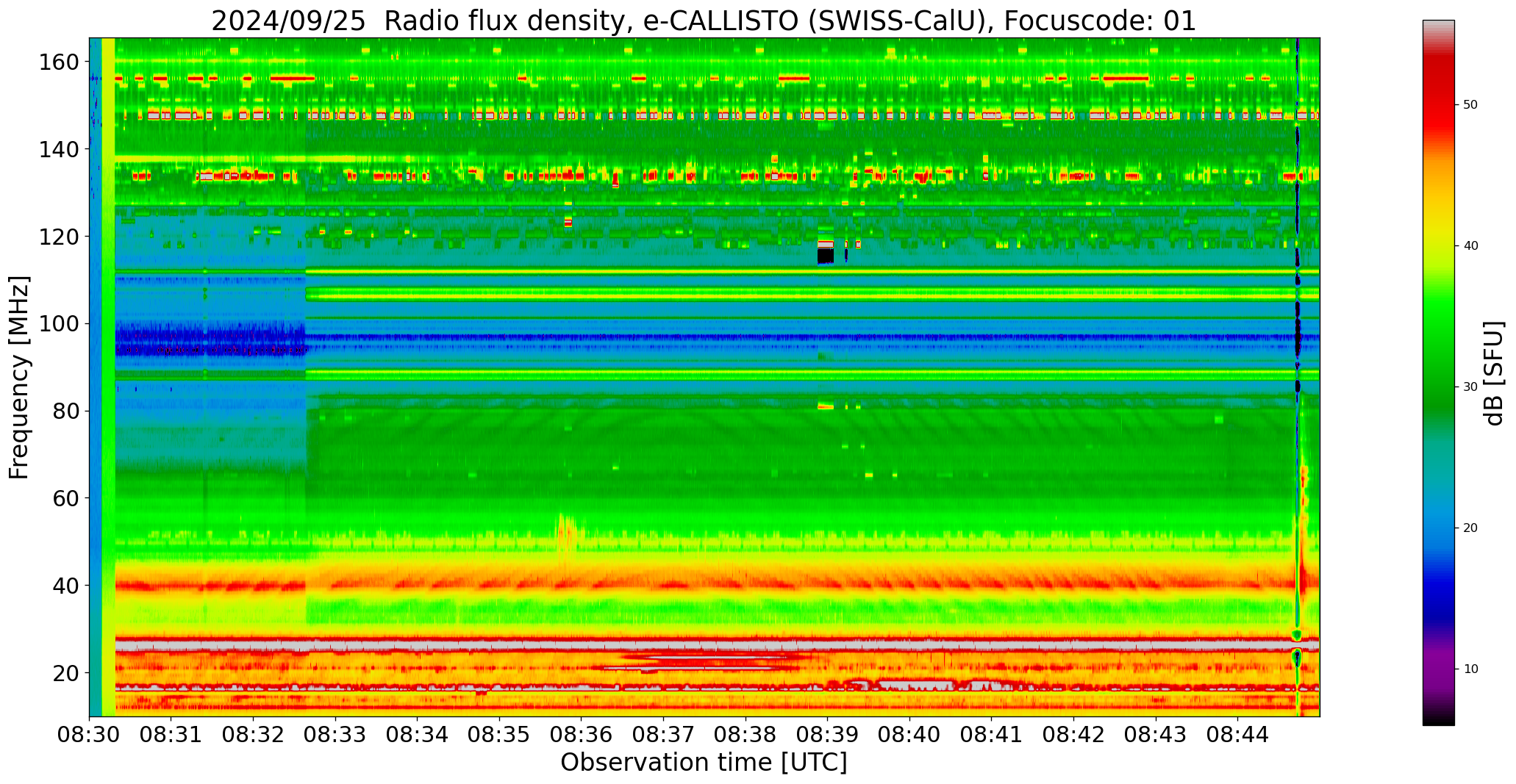Click the vertical burst streak near 08:44:45
1516x784 pixels.
(1298, 377)
